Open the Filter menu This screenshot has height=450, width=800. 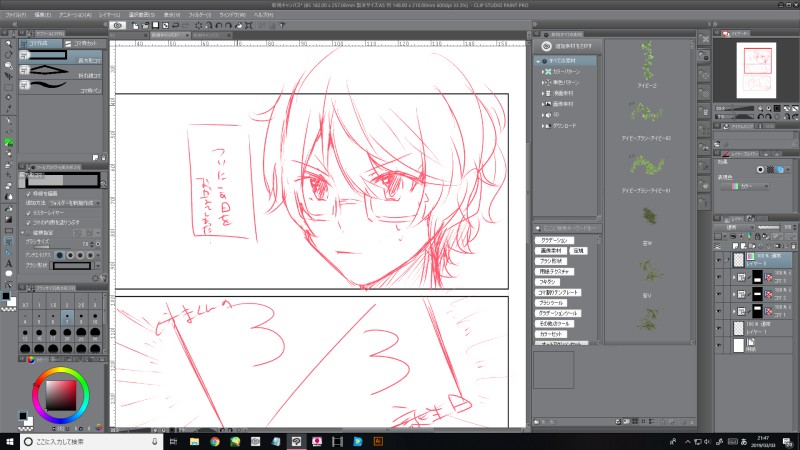coord(199,15)
